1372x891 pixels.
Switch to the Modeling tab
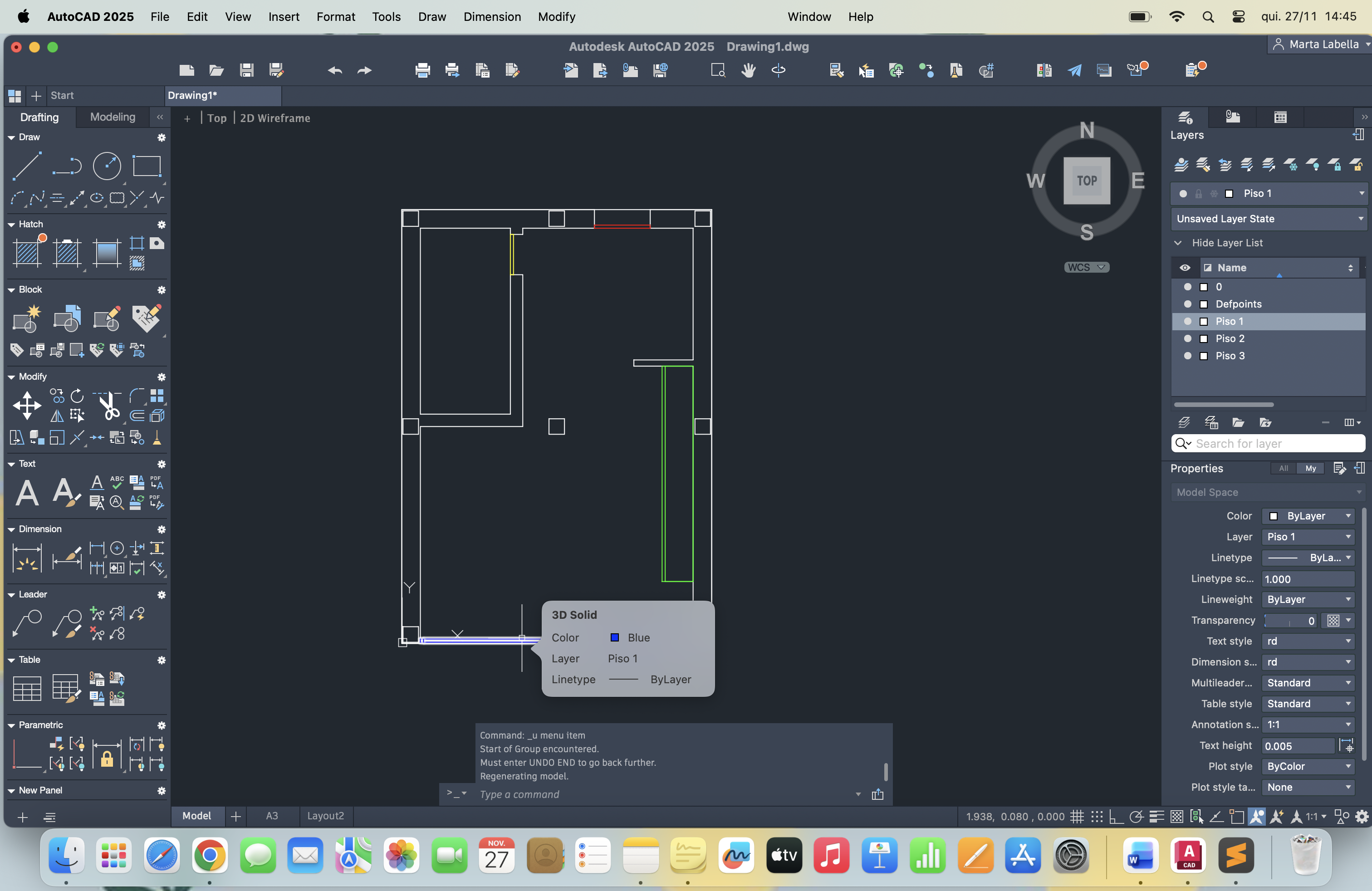[x=113, y=117]
